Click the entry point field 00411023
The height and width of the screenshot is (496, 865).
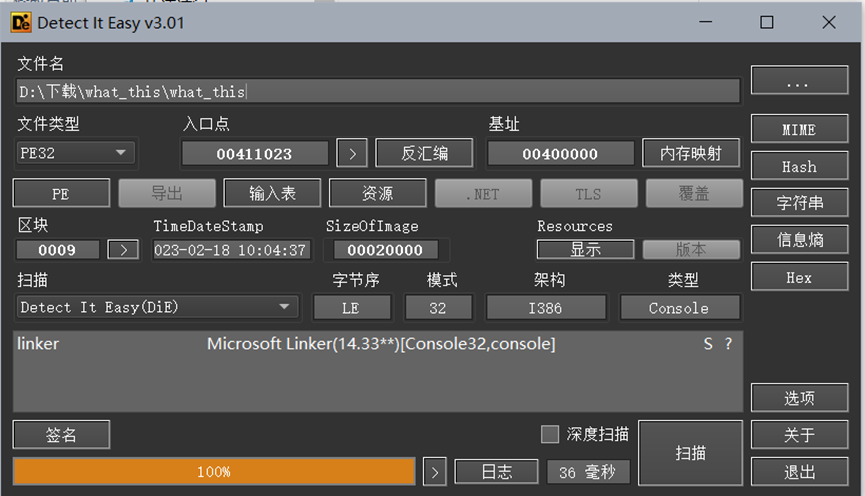point(255,153)
